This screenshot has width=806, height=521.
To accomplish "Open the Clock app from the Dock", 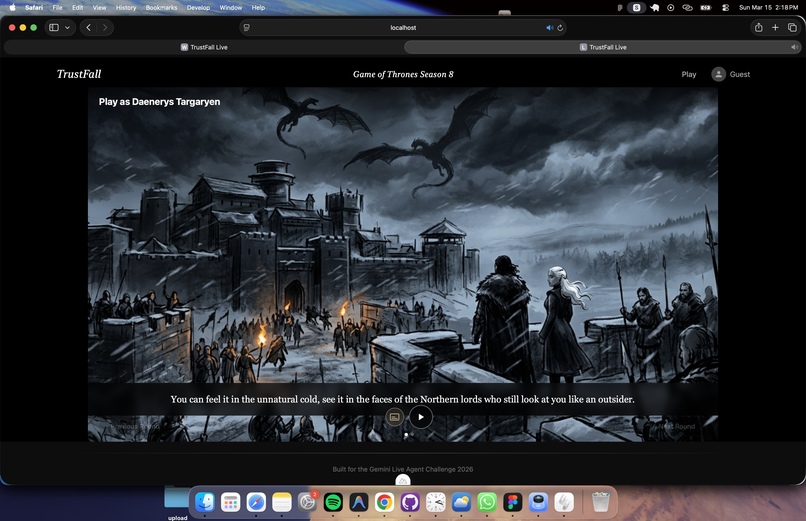I will 435,502.
